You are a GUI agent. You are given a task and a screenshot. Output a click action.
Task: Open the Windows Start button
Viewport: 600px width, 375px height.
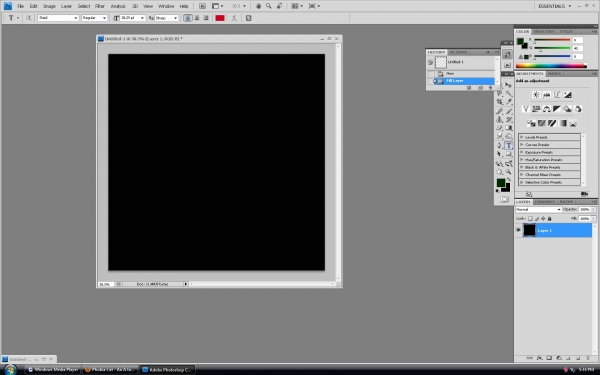pyautogui.click(x=10, y=370)
